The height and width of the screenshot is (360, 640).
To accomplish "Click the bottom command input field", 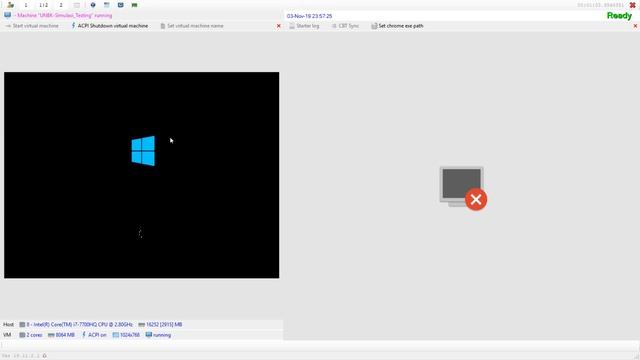I will point(320,345).
